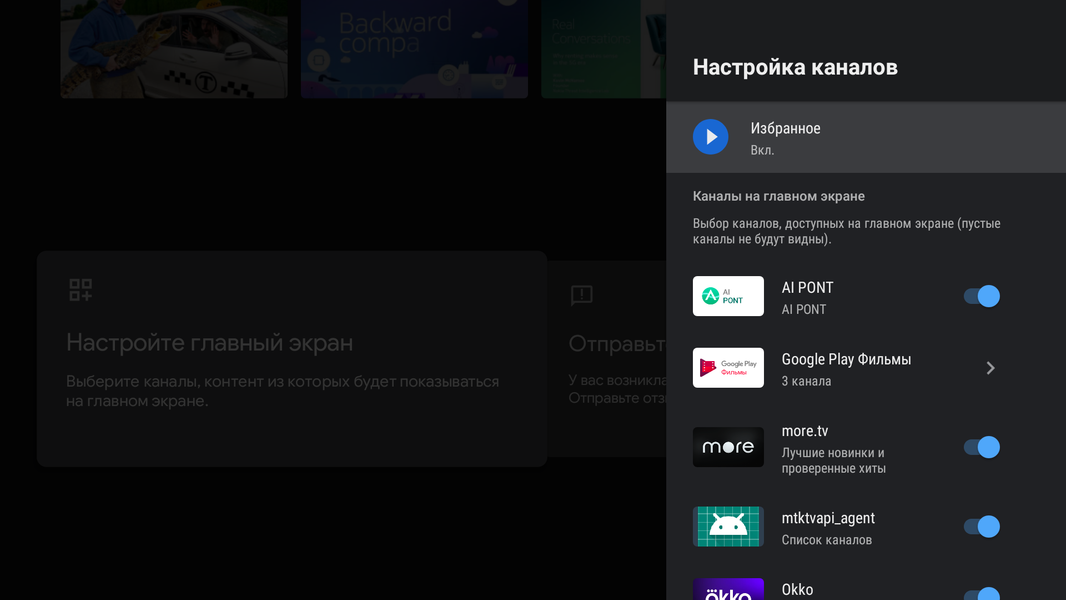Toggle the Okko channel switch

tap(982, 594)
